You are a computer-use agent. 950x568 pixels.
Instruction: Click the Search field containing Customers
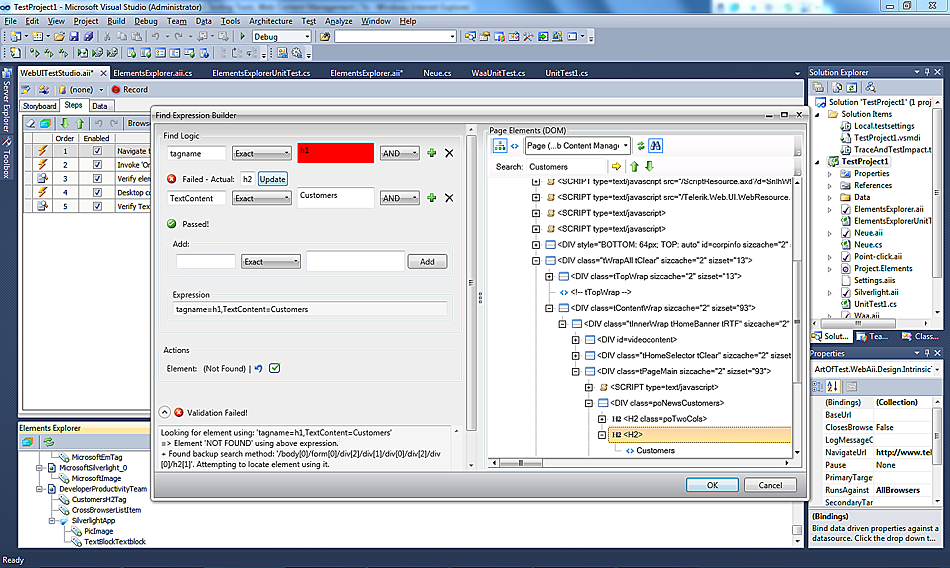pyautogui.click(x=565, y=167)
